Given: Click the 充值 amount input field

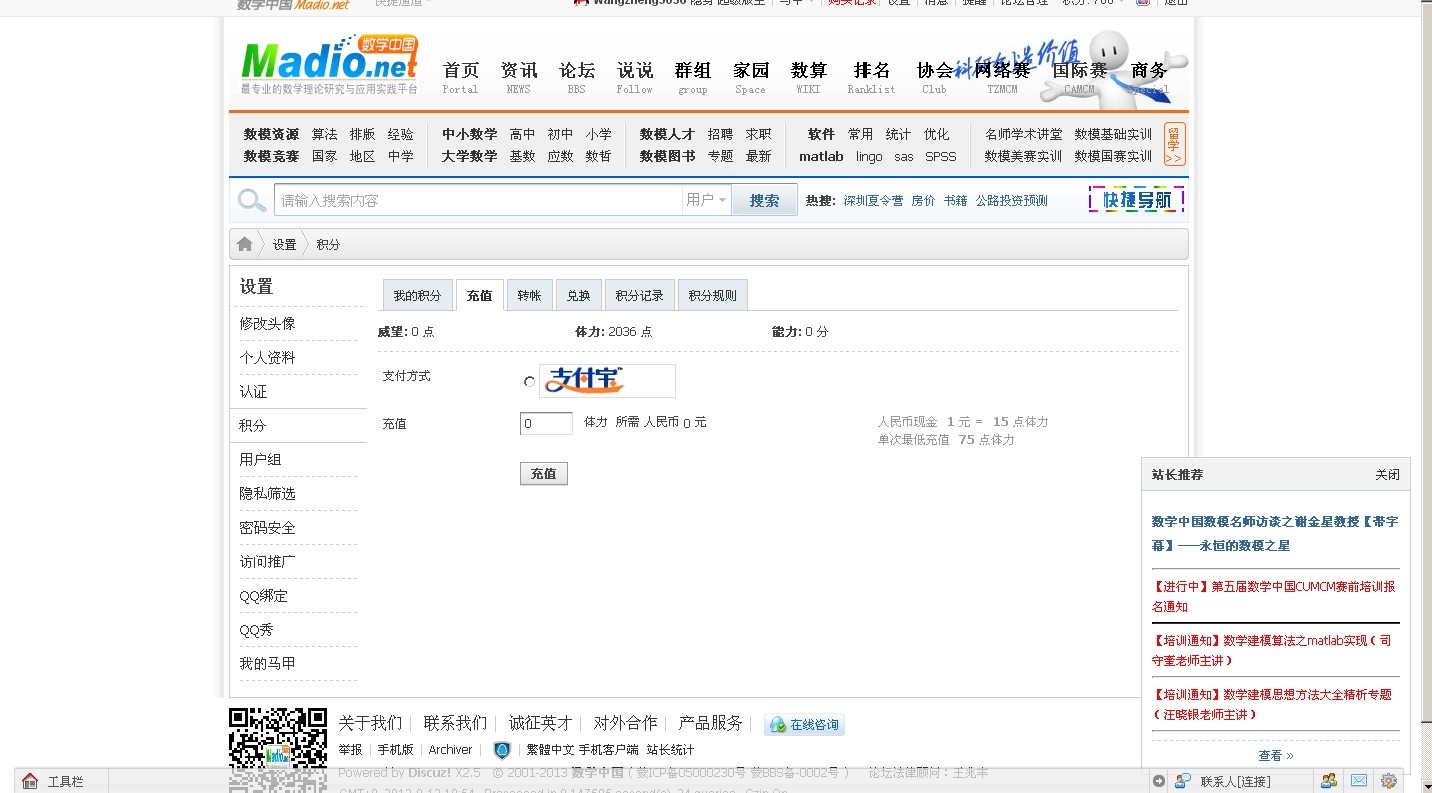Looking at the screenshot, I should [546, 424].
